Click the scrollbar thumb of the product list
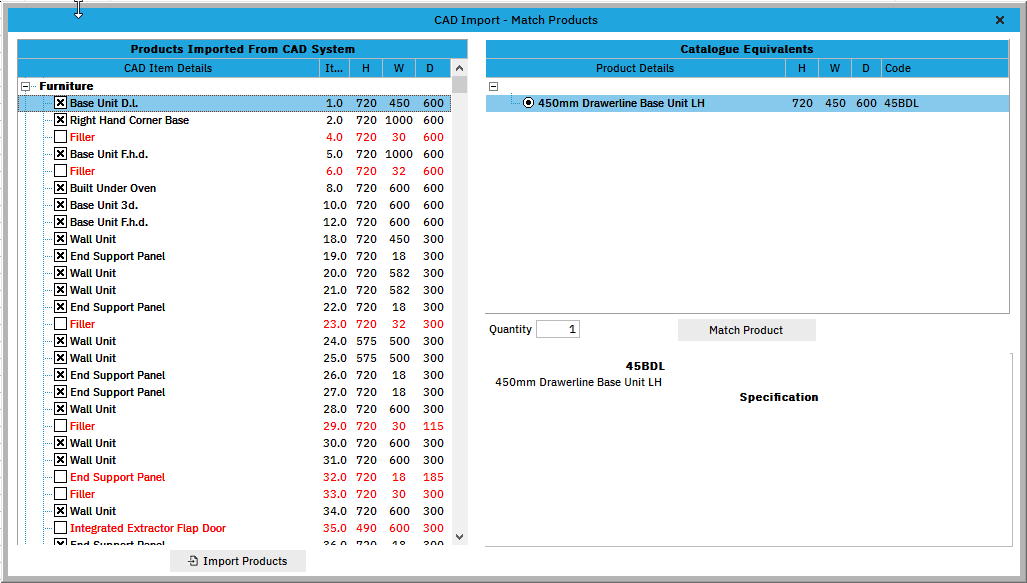The width and height of the screenshot is (1027, 583). (460, 85)
